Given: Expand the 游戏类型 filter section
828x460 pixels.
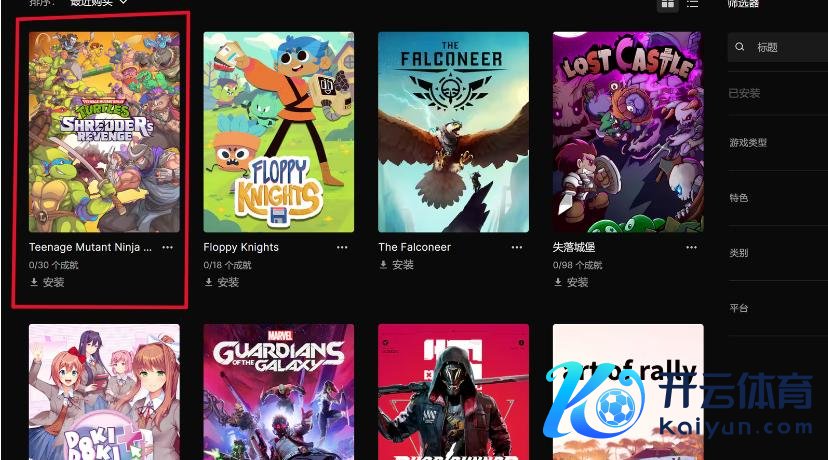Looking at the screenshot, I should tap(777, 143).
